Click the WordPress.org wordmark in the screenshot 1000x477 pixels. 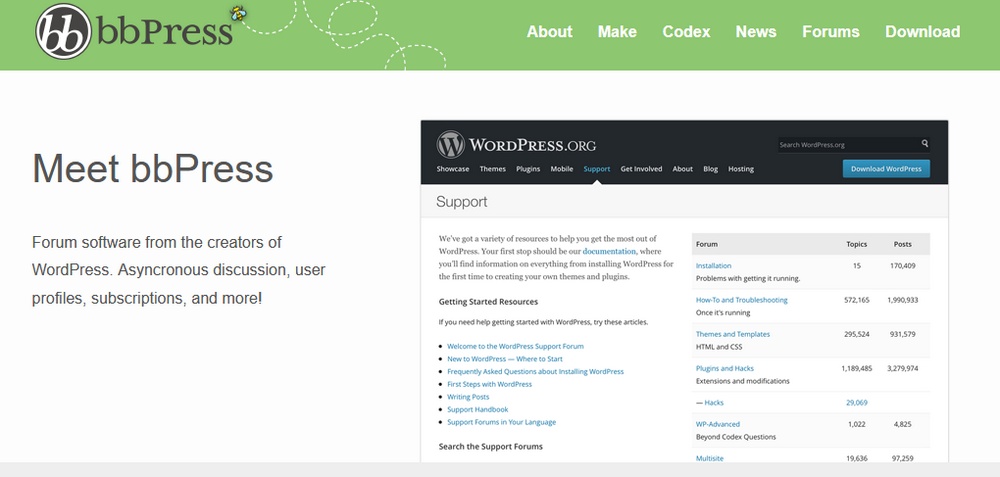533,145
